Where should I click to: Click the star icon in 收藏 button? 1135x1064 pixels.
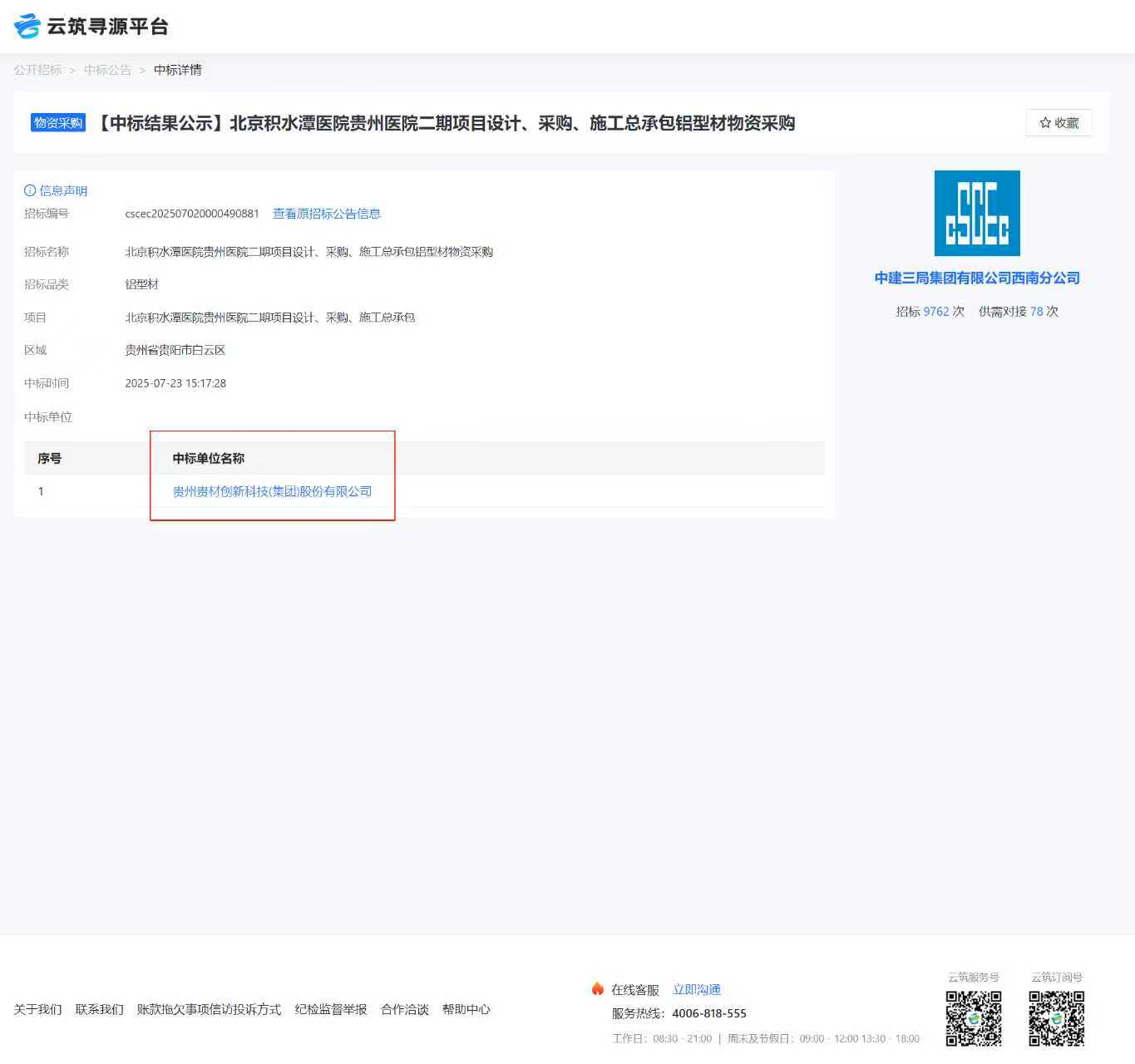click(1045, 123)
